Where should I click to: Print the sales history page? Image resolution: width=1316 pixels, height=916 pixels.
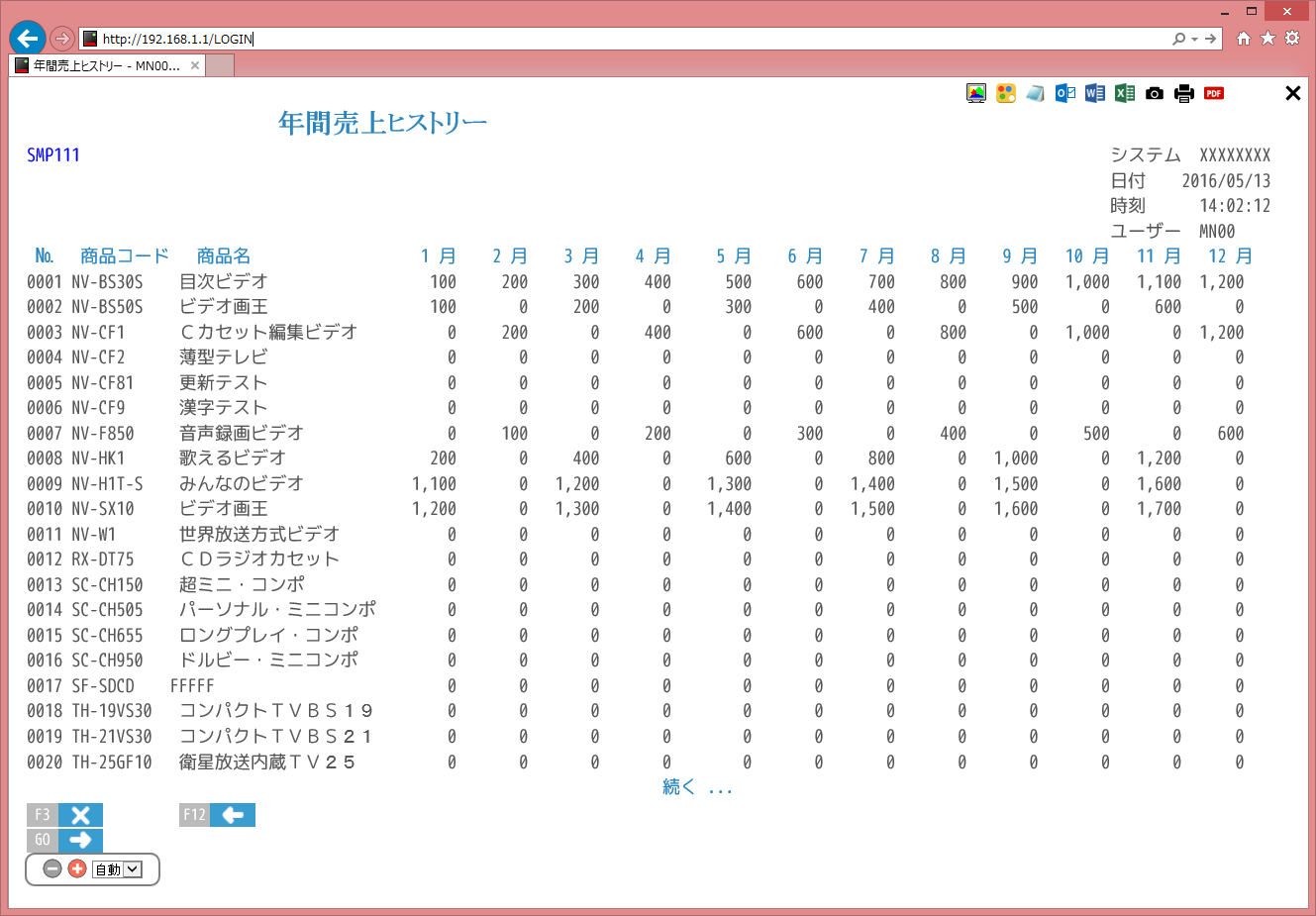pyautogui.click(x=1184, y=93)
